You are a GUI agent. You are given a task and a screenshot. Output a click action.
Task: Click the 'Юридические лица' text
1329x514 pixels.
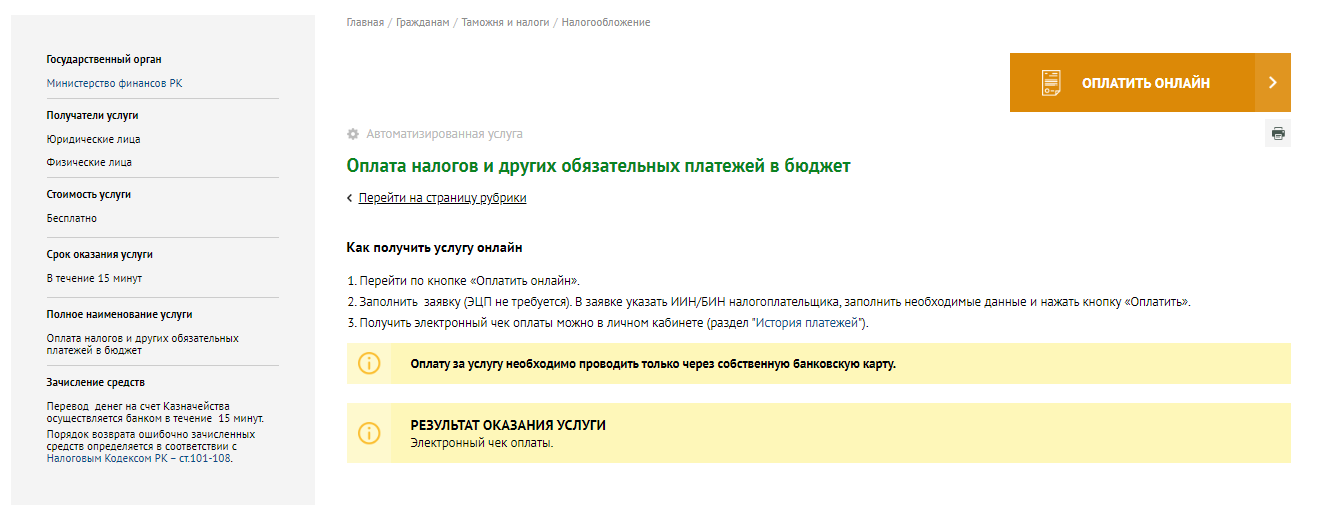[94, 139]
